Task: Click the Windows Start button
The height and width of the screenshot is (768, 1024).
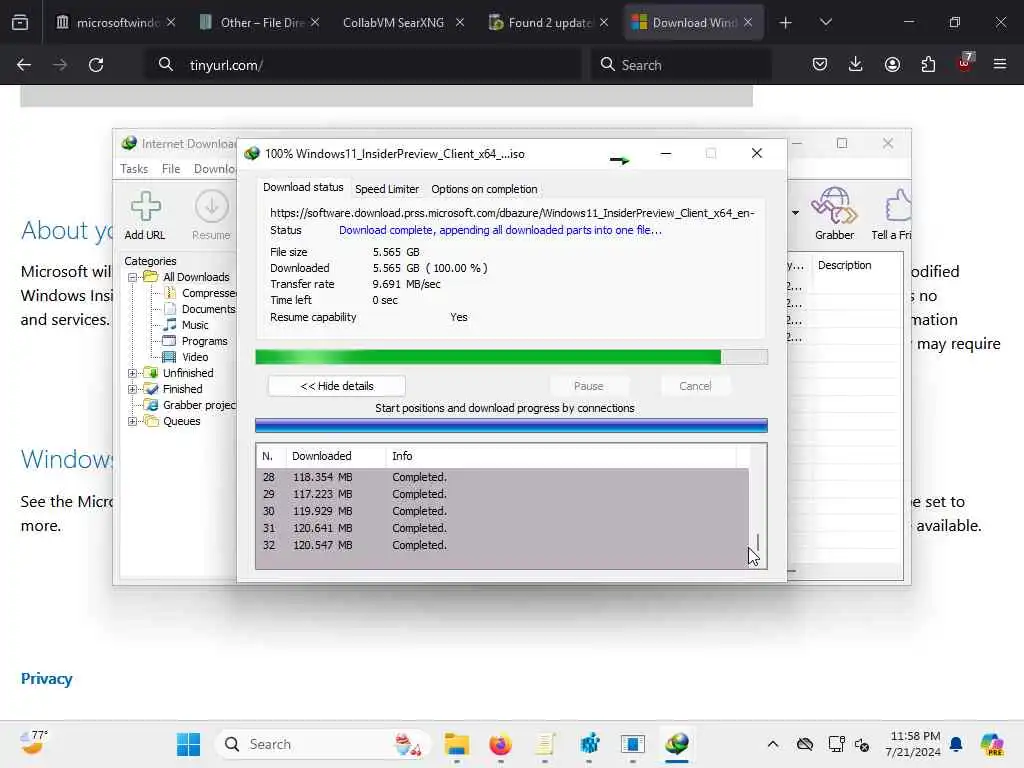Action: click(188, 744)
